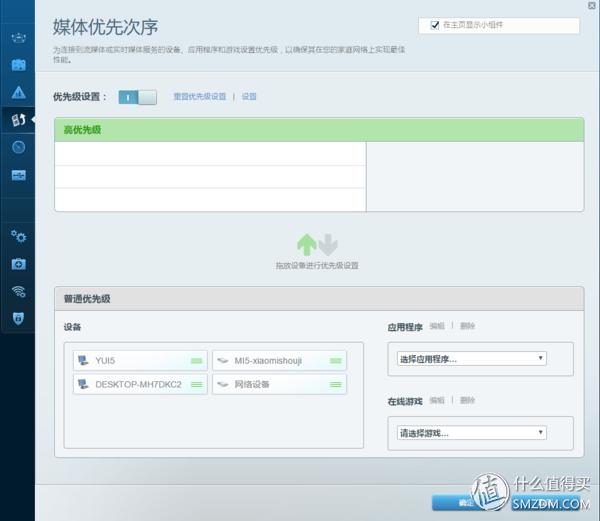The width and height of the screenshot is (600, 521).
Task: Select the 网络设备 device entry
Action: pyautogui.click(x=279, y=384)
